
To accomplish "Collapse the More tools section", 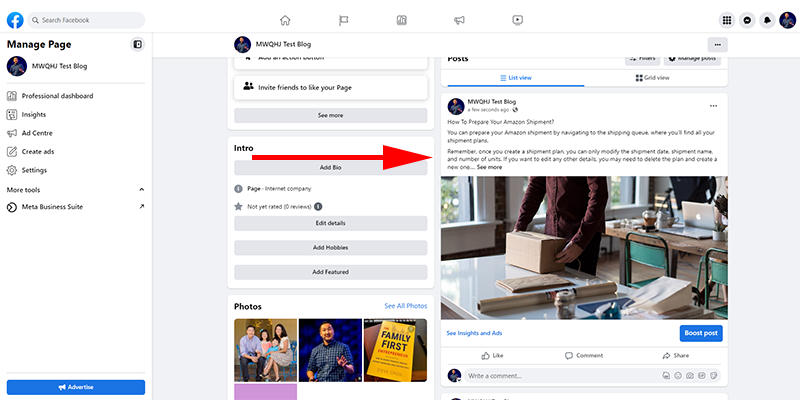I will (142, 190).
